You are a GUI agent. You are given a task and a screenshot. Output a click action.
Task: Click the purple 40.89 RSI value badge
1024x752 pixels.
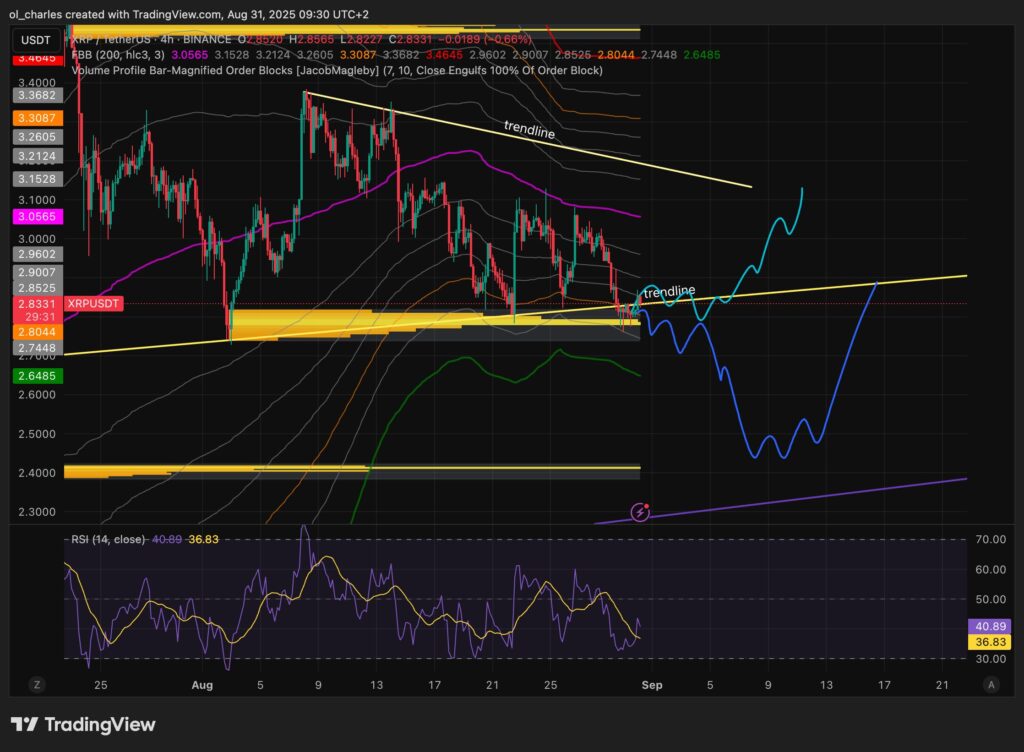[x=987, y=624]
